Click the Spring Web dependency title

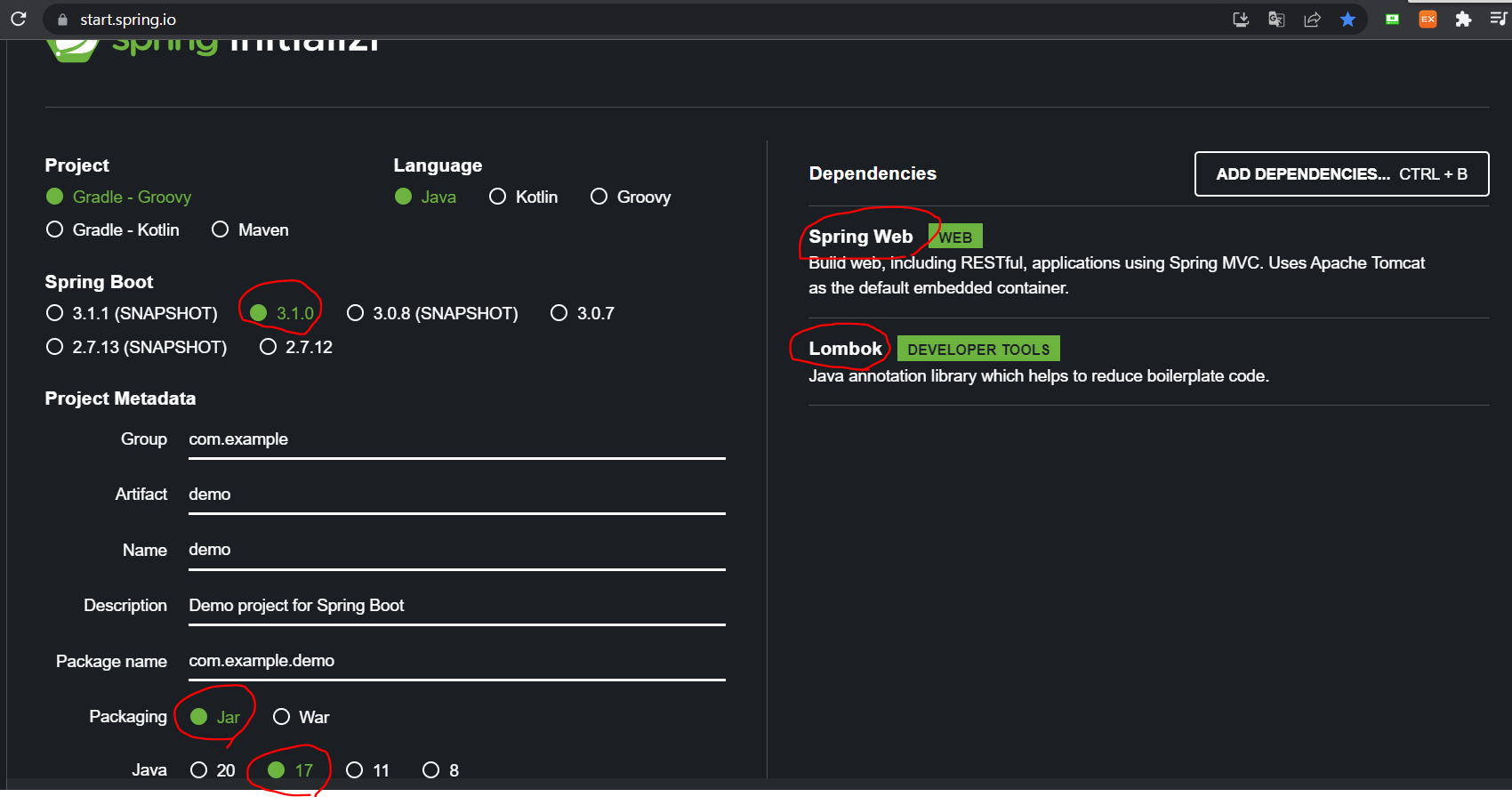coord(861,237)
